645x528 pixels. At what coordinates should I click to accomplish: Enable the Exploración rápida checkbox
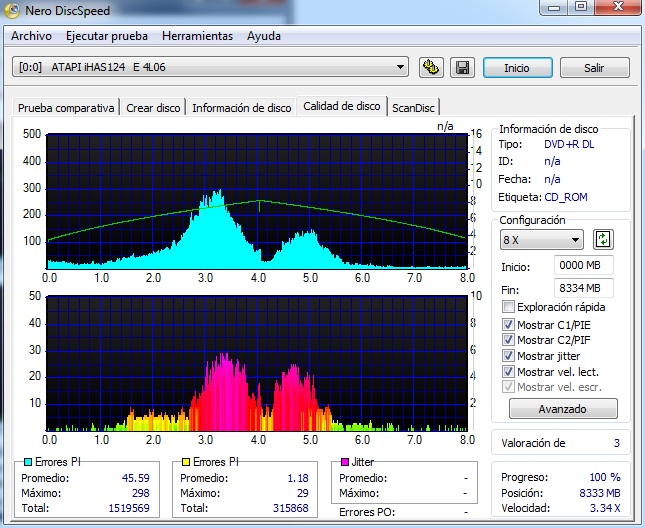[x=509, y=307]
